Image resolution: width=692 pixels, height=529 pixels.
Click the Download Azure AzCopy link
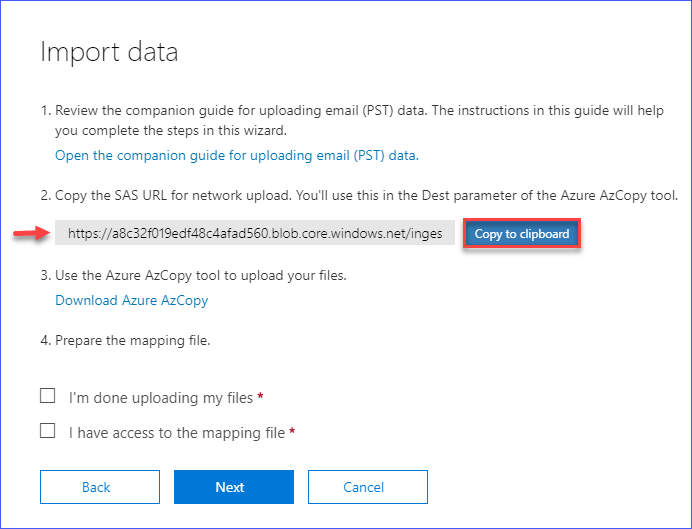132,300
